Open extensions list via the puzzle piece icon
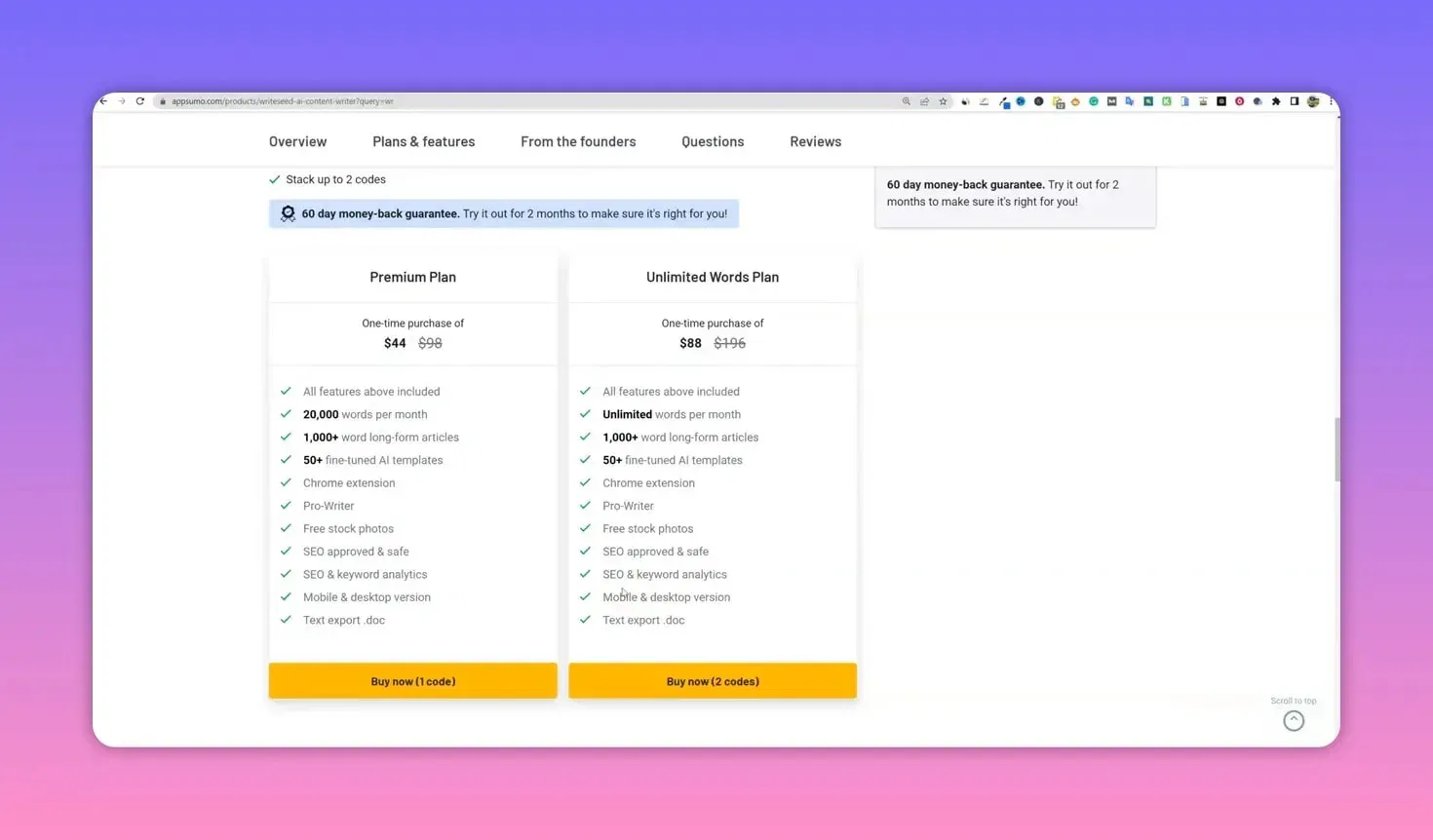The height and width of the screenshot is (840, 1433). coord(1274,101)
